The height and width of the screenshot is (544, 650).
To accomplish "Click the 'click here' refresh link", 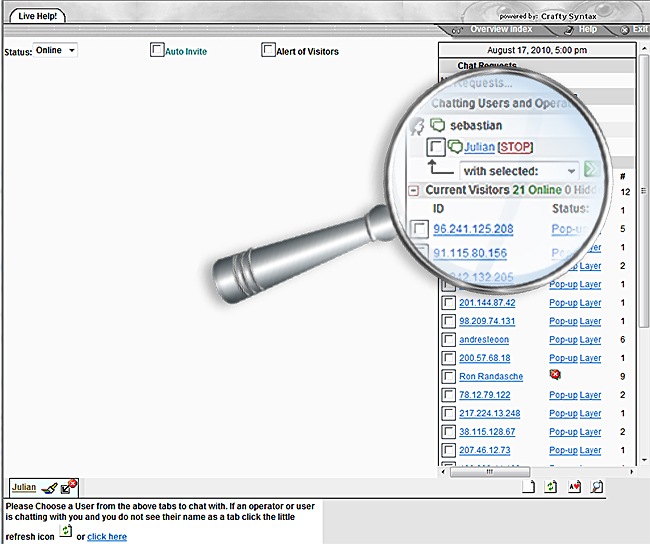I will point(107,537).
